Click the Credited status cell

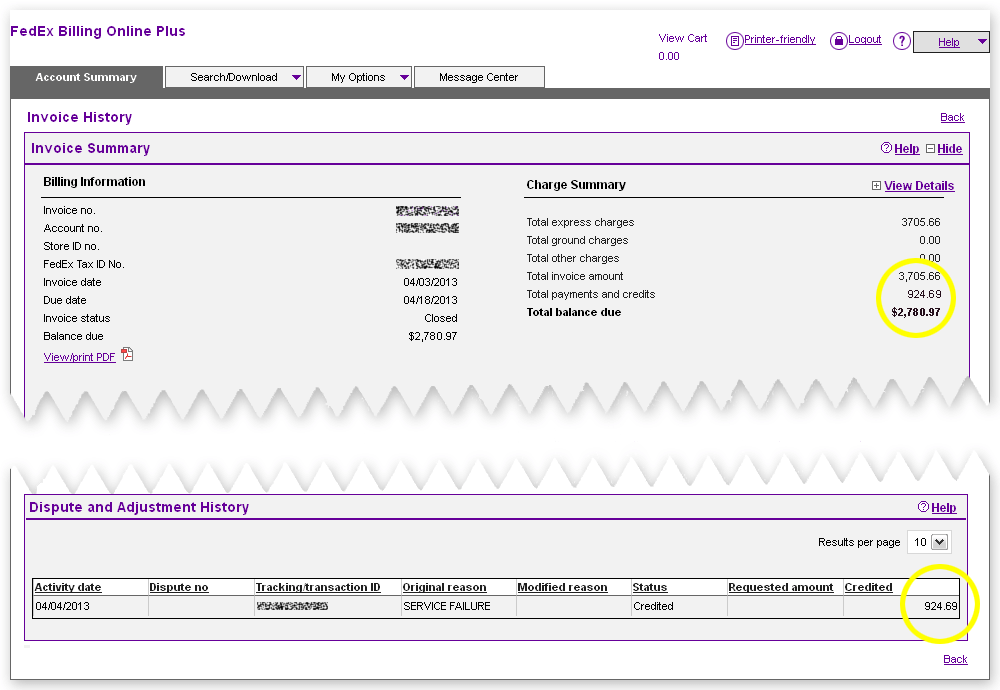[x=653, y=606]
